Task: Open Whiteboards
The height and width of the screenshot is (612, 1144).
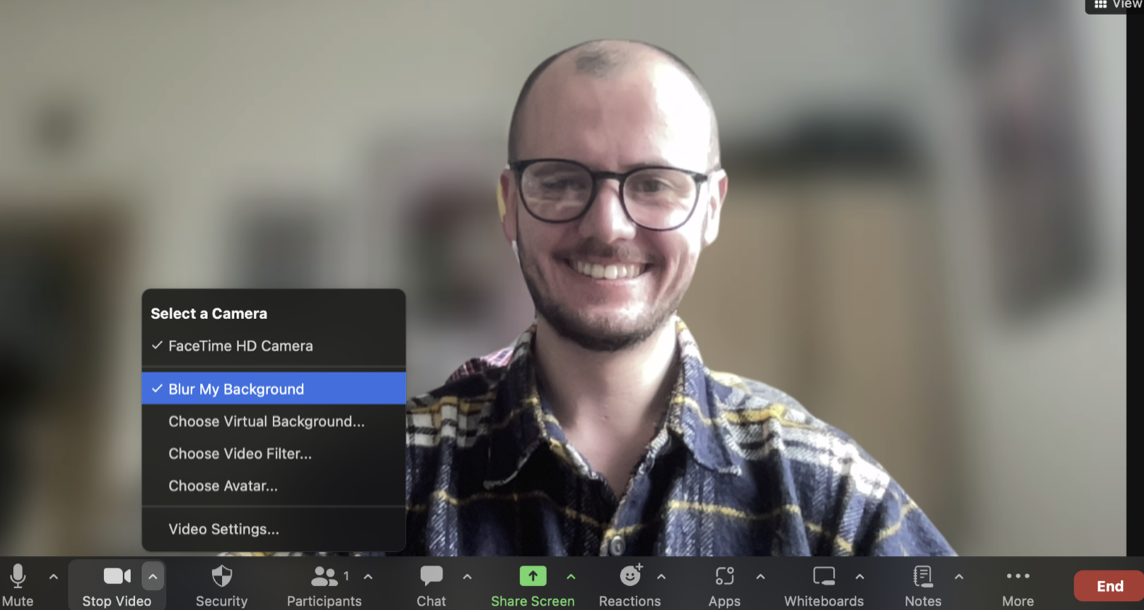Action: (x=823, y=577)
